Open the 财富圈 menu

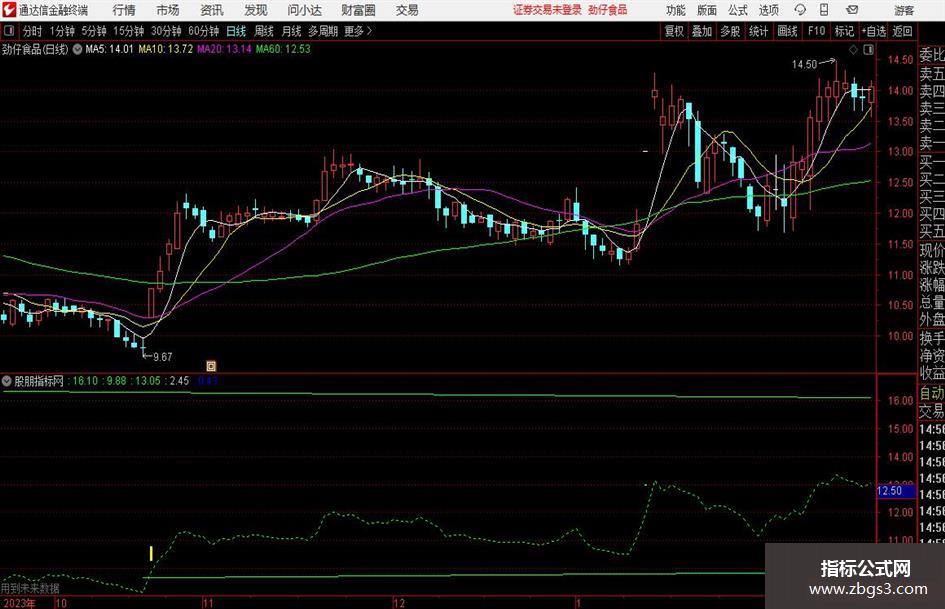358,10
